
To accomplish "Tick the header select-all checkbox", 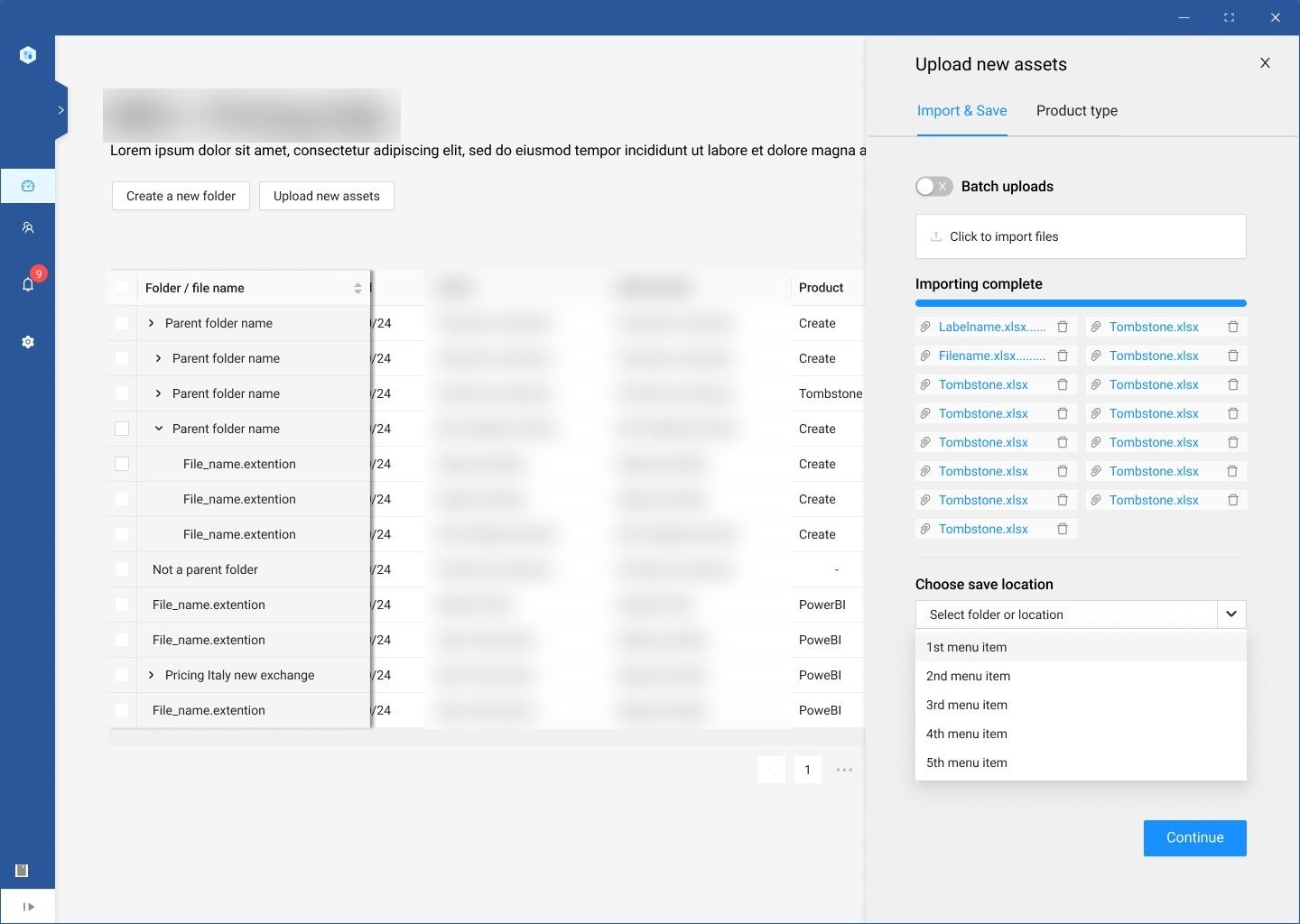I will pos(122,288).
